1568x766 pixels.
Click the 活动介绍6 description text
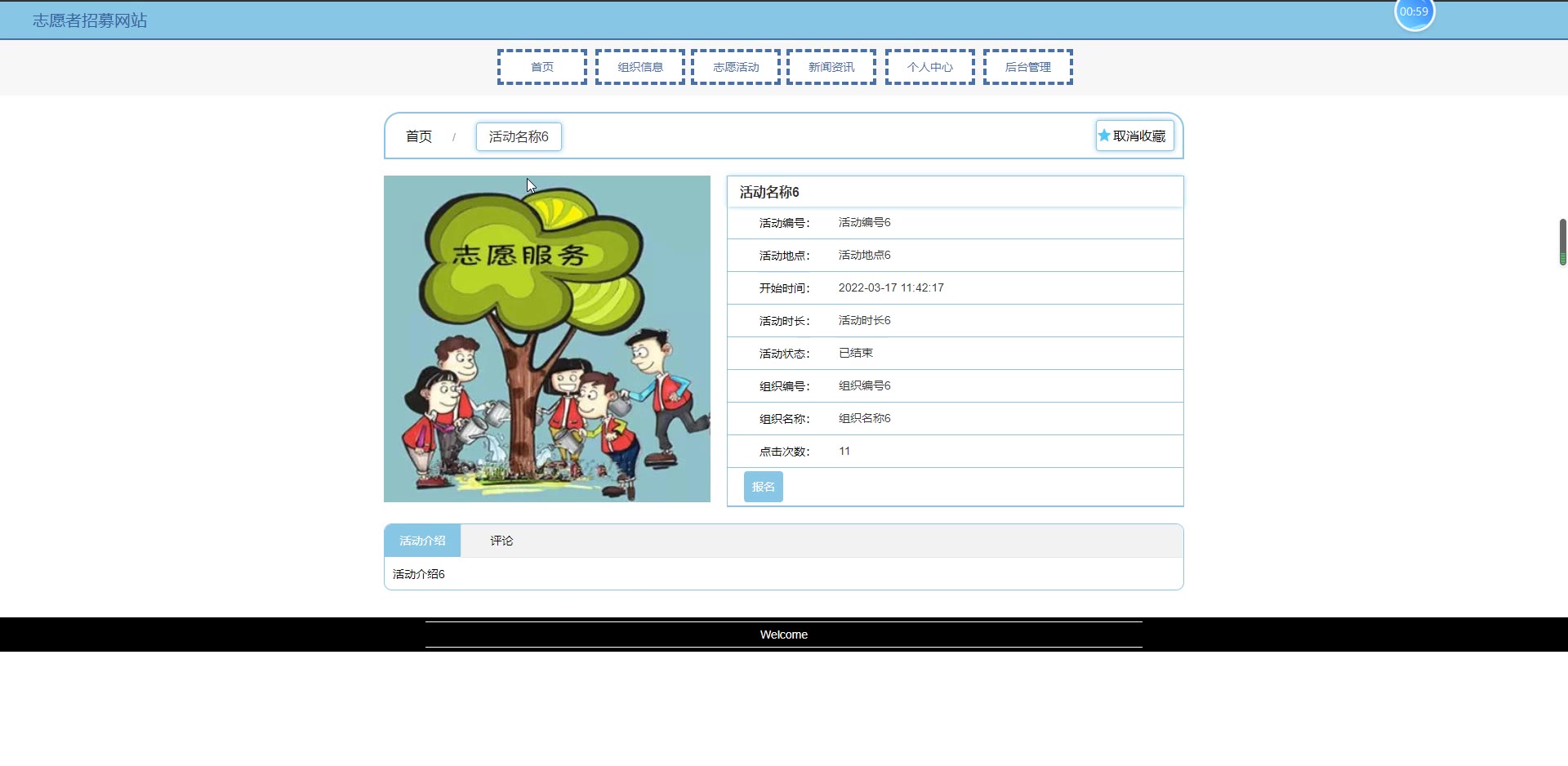(419, 574)
